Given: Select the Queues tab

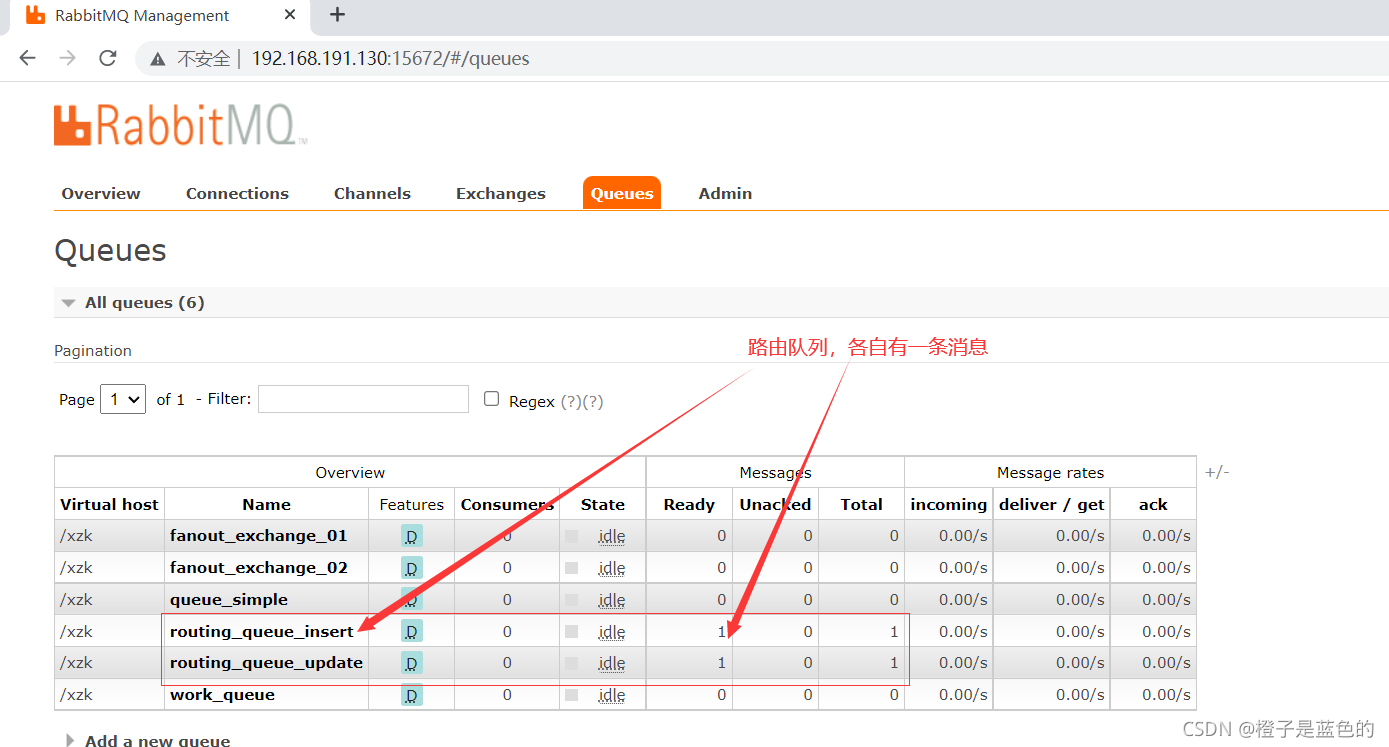Looking at the screenshot, I should click(x=622, y=194).
